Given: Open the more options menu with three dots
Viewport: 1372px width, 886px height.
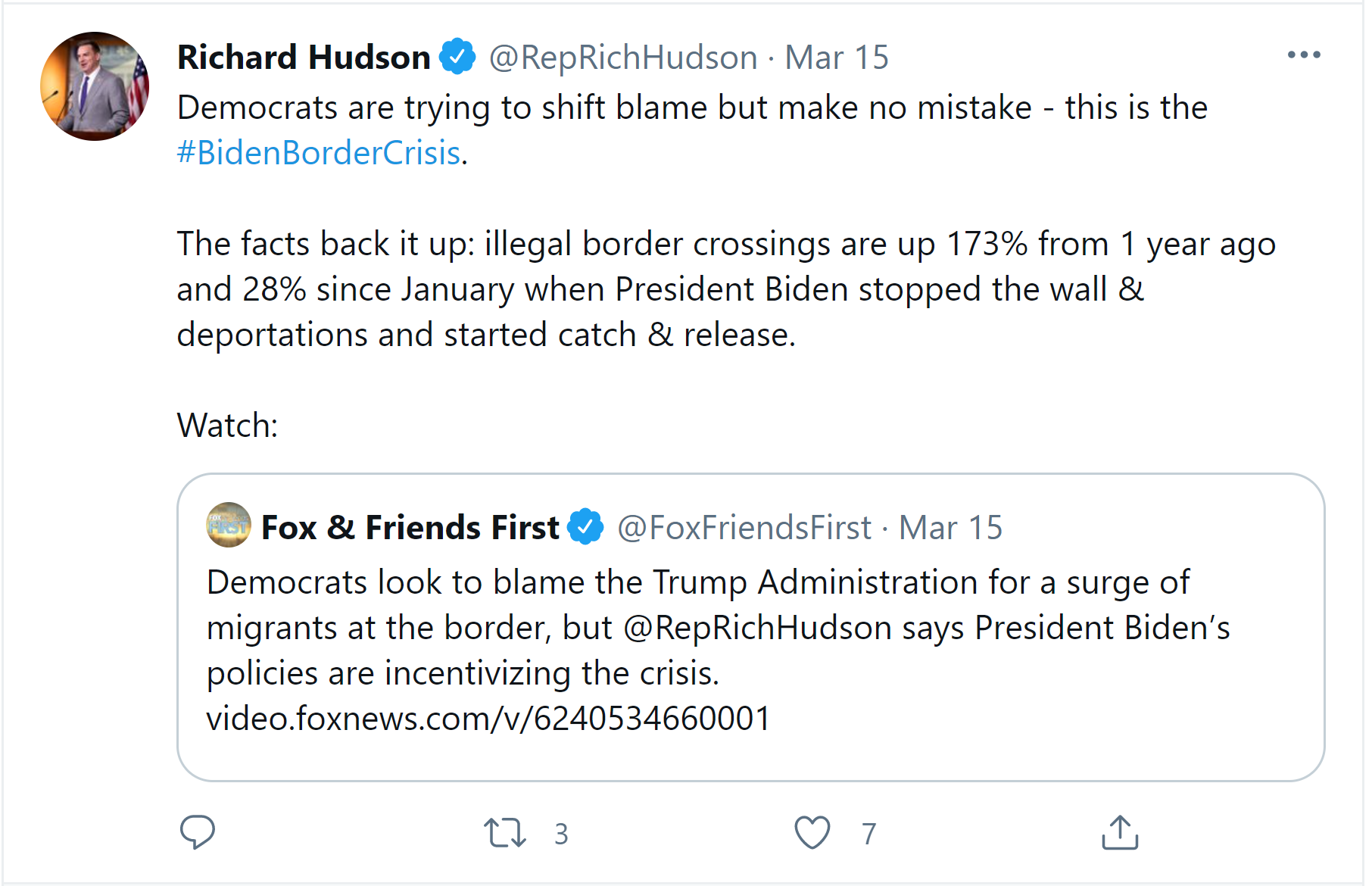Looking at the screenshot, I should (1304, 53).
